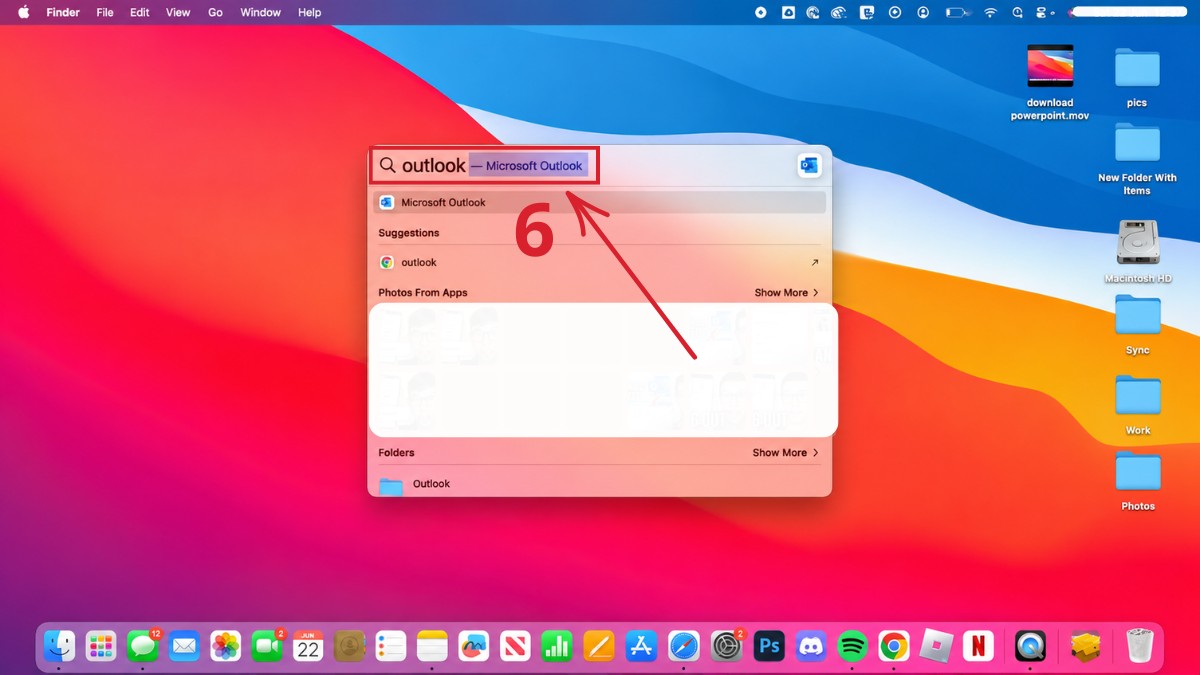Open Reminders from the Dock
This screenshot has height=675, width=1200.
click(x=391, y=646)
